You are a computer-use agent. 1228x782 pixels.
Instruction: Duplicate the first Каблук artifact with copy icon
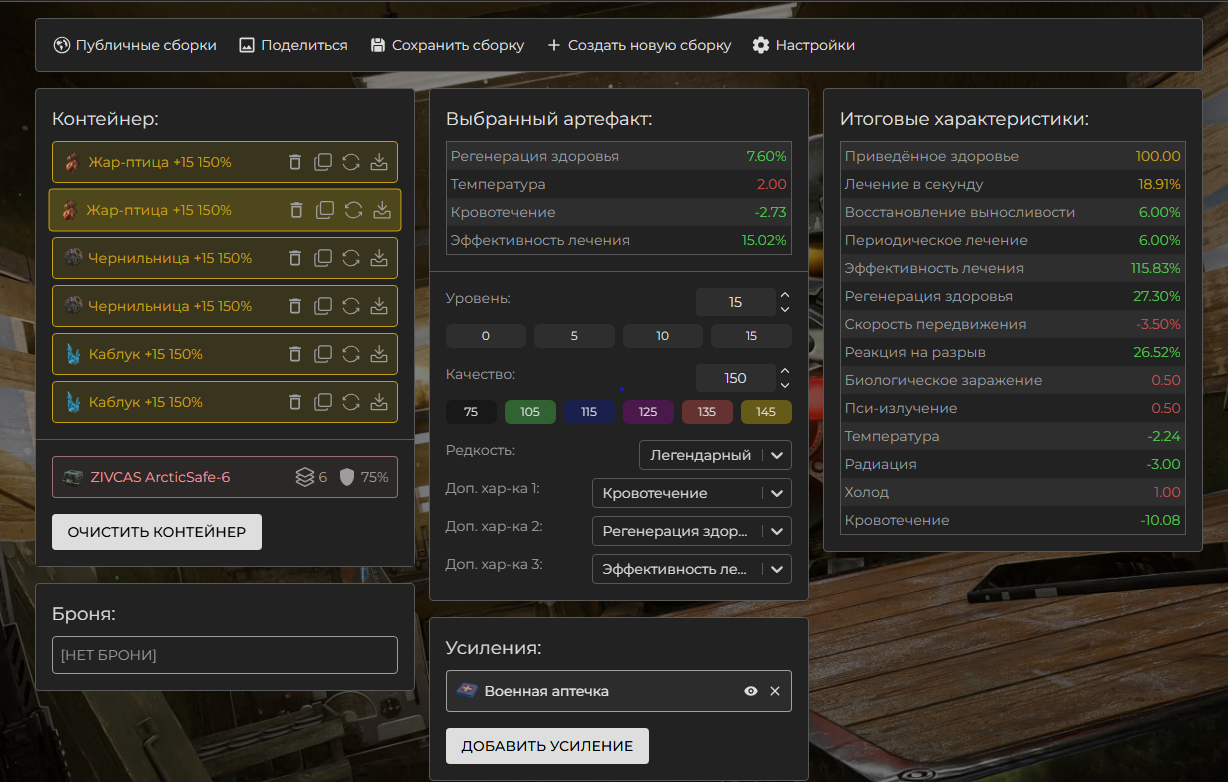point(323,354)
